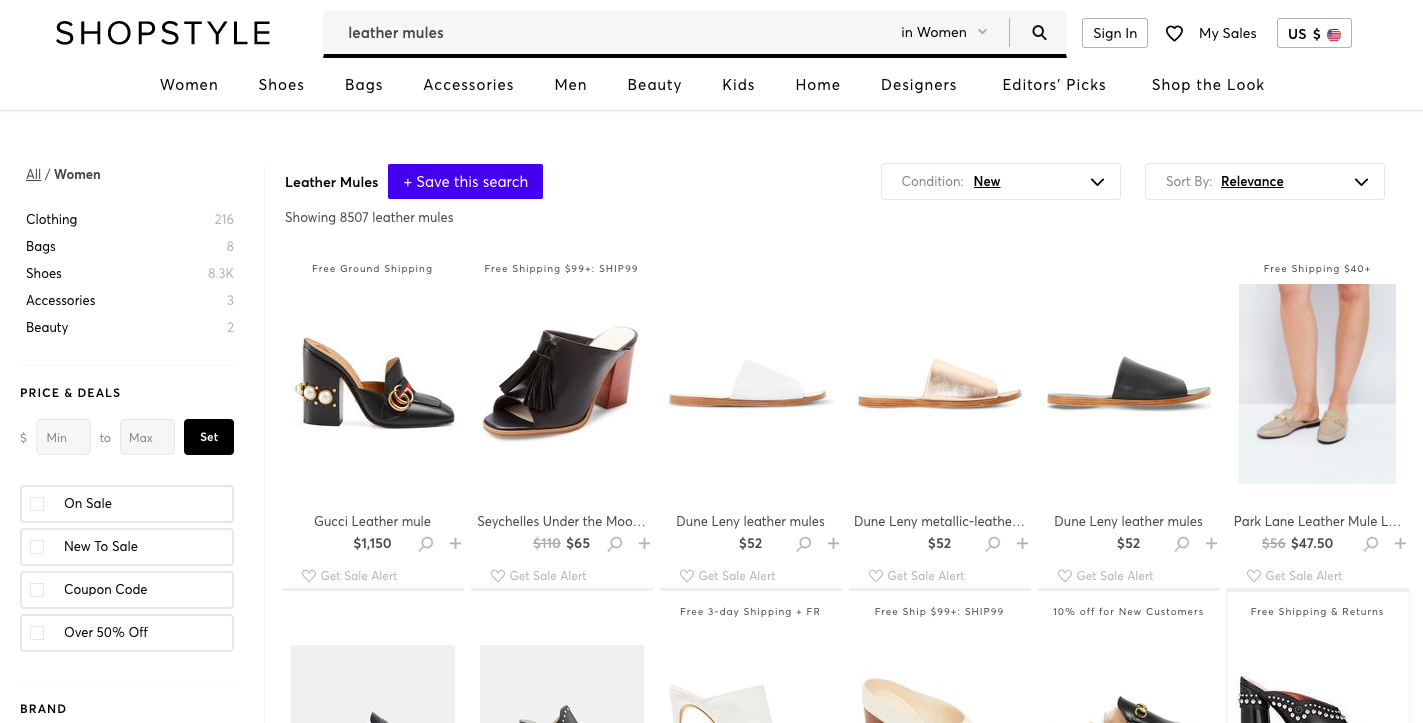Open the Gucci Leather mule product image
The image size is (1423, 723).
[372, 384]
